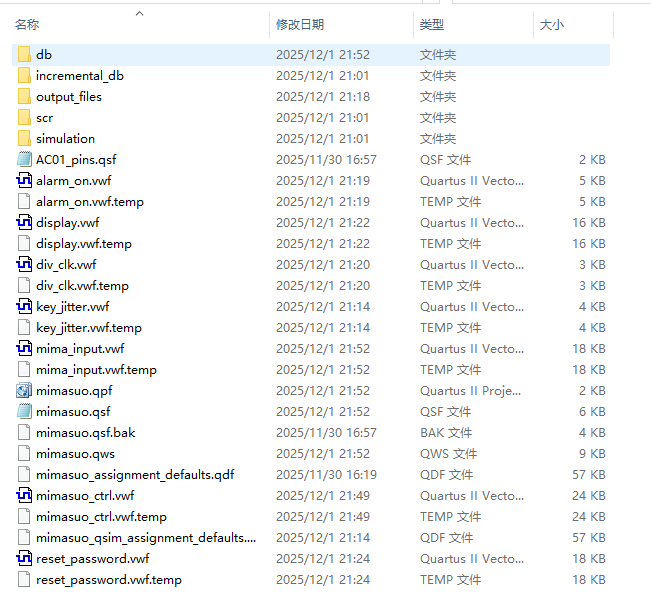
Task: Click the div_clk.vwf waveform icon
Action: point(24,264)
